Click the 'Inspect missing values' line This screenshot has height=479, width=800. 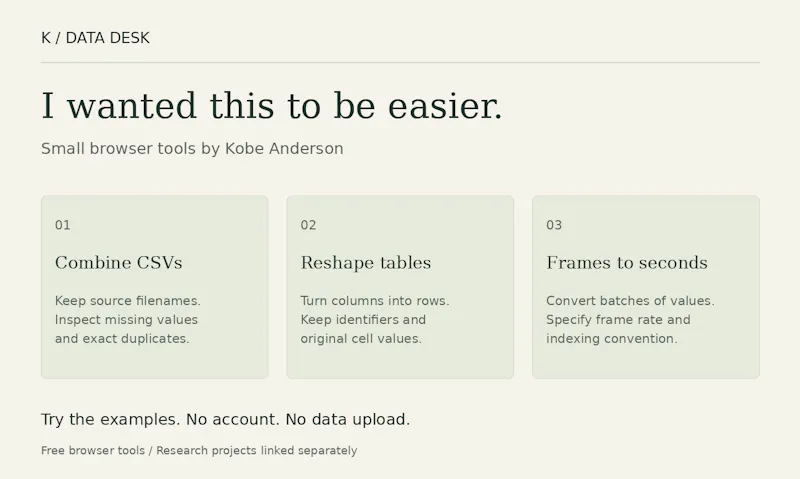pyautogui.click(x=127, y=320)
